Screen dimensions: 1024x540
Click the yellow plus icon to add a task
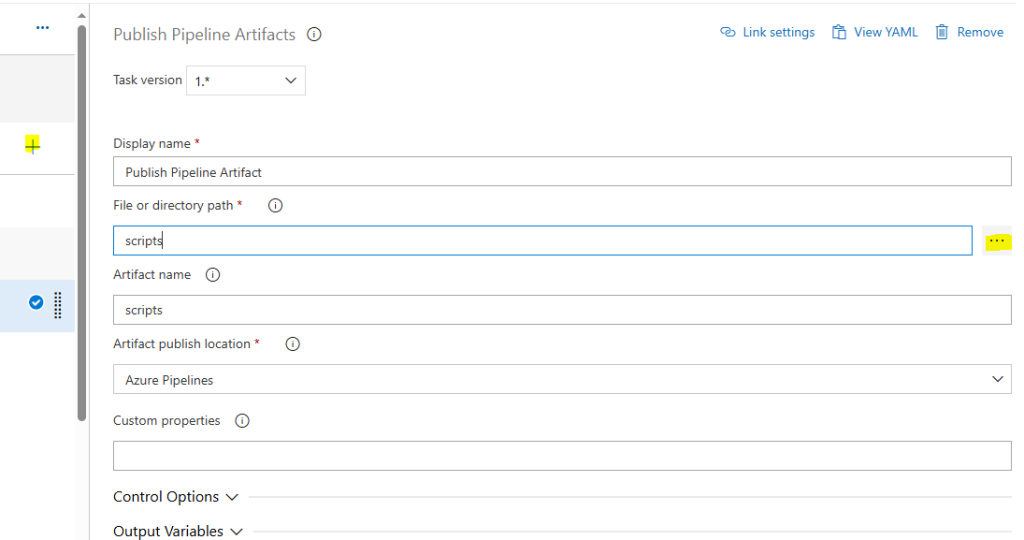(32, 145)
